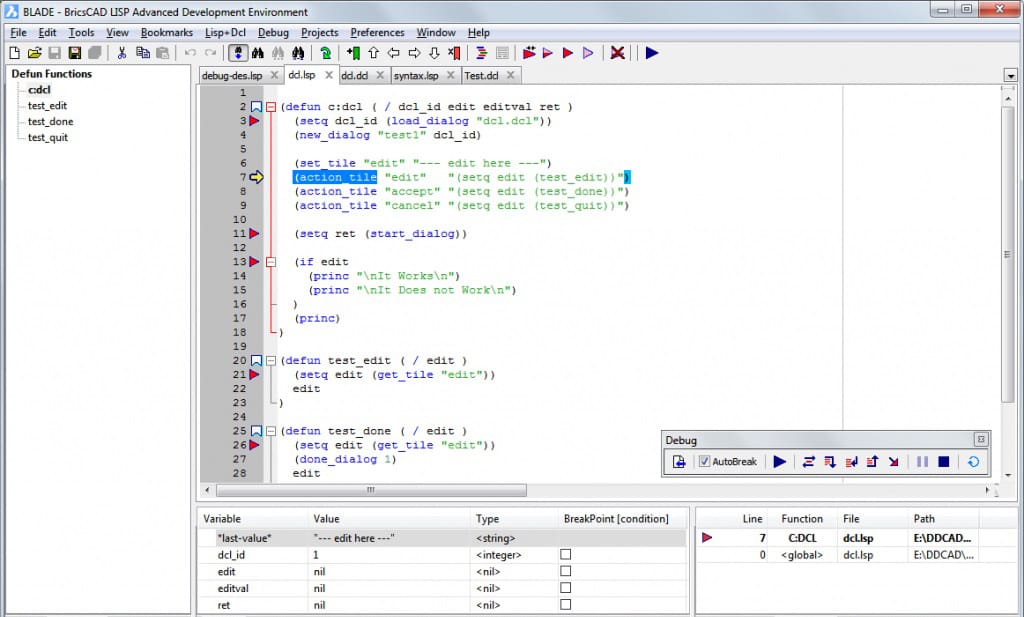Switch to the syntax.lsp tab
1024x617 pixels.
[x=416, y=76]
